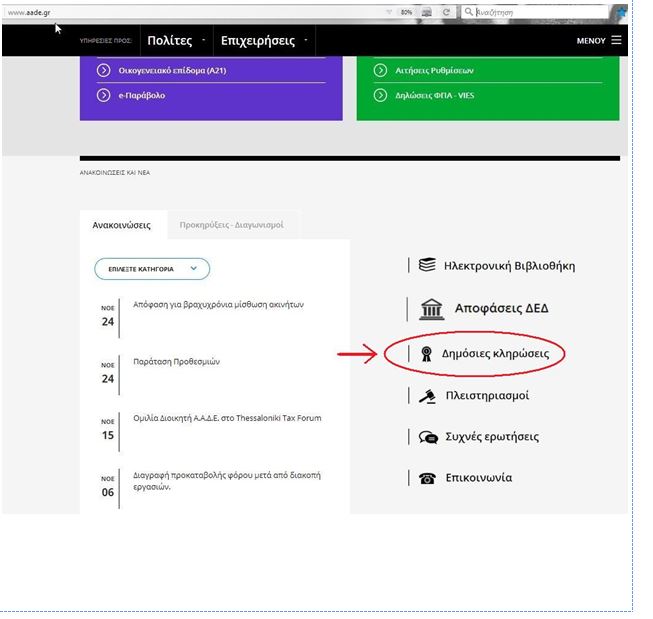Switch to the Προκηρύξεις - Διαγωνισμοί tab

pos(231,225)
